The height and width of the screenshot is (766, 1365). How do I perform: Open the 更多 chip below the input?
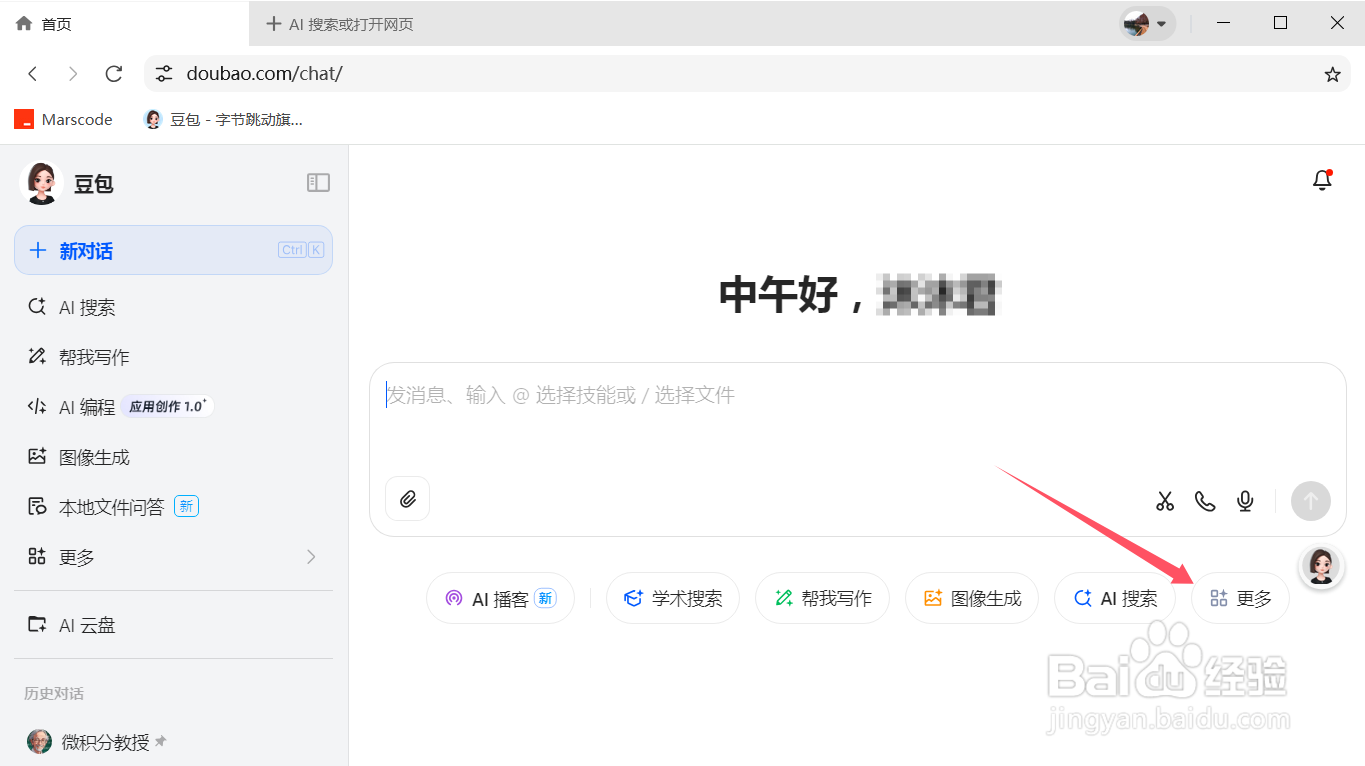point(1240,598)
